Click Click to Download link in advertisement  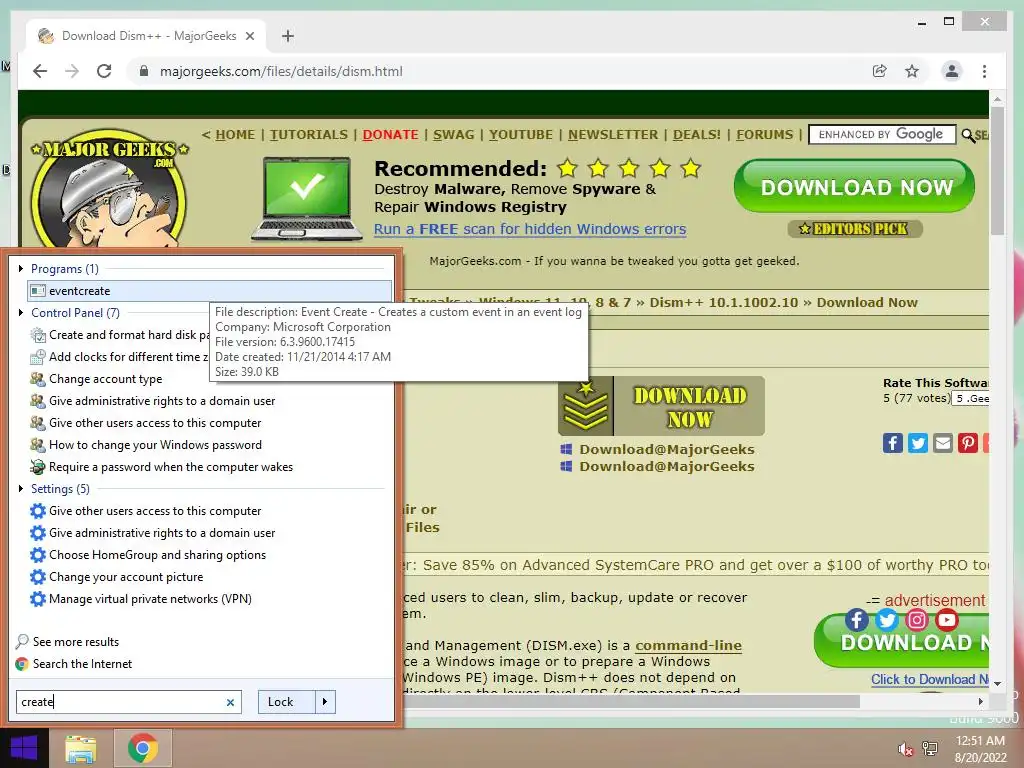click(x=929, y=679)
